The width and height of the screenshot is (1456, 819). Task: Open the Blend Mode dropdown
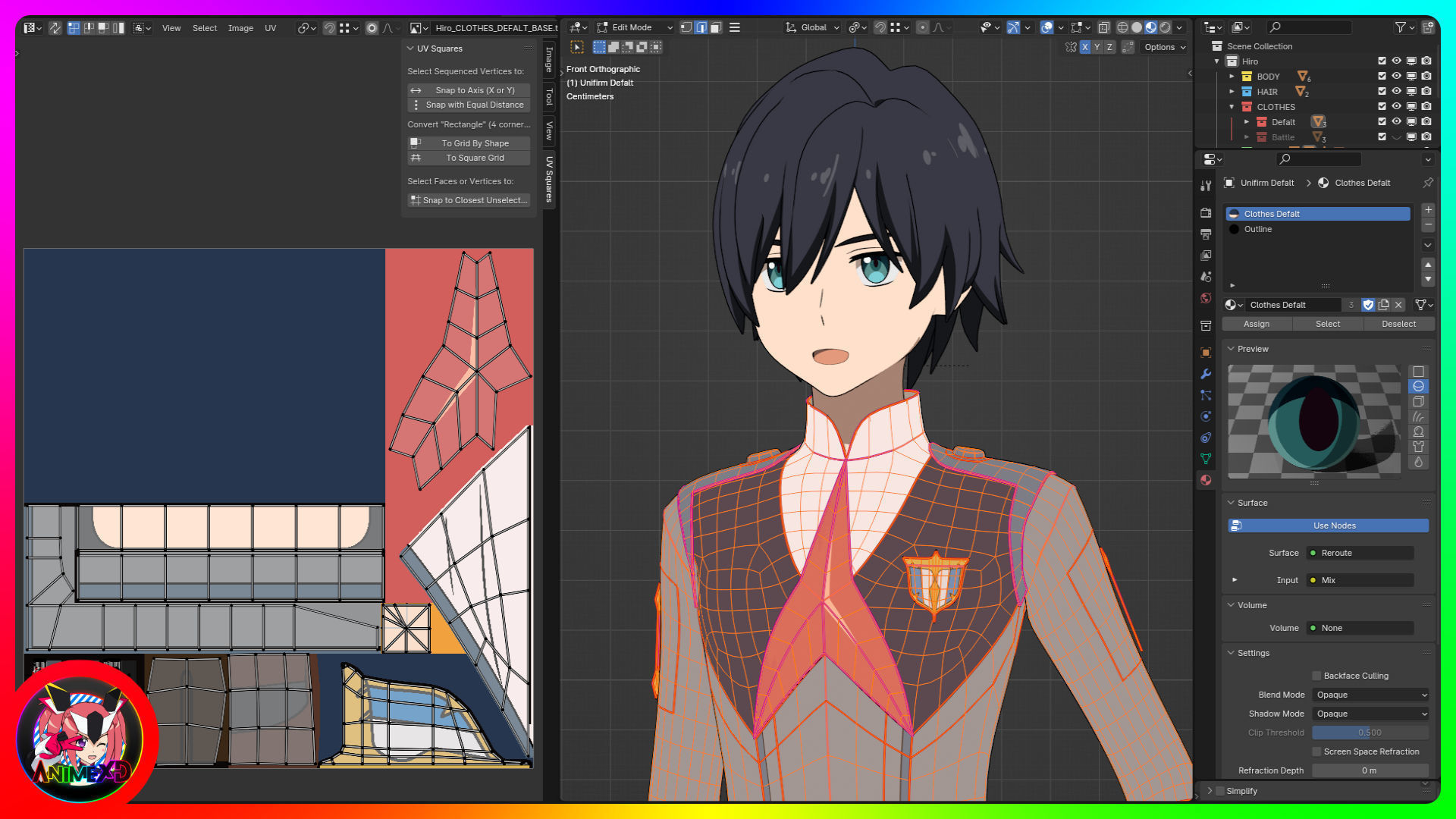click(1371, 695)
